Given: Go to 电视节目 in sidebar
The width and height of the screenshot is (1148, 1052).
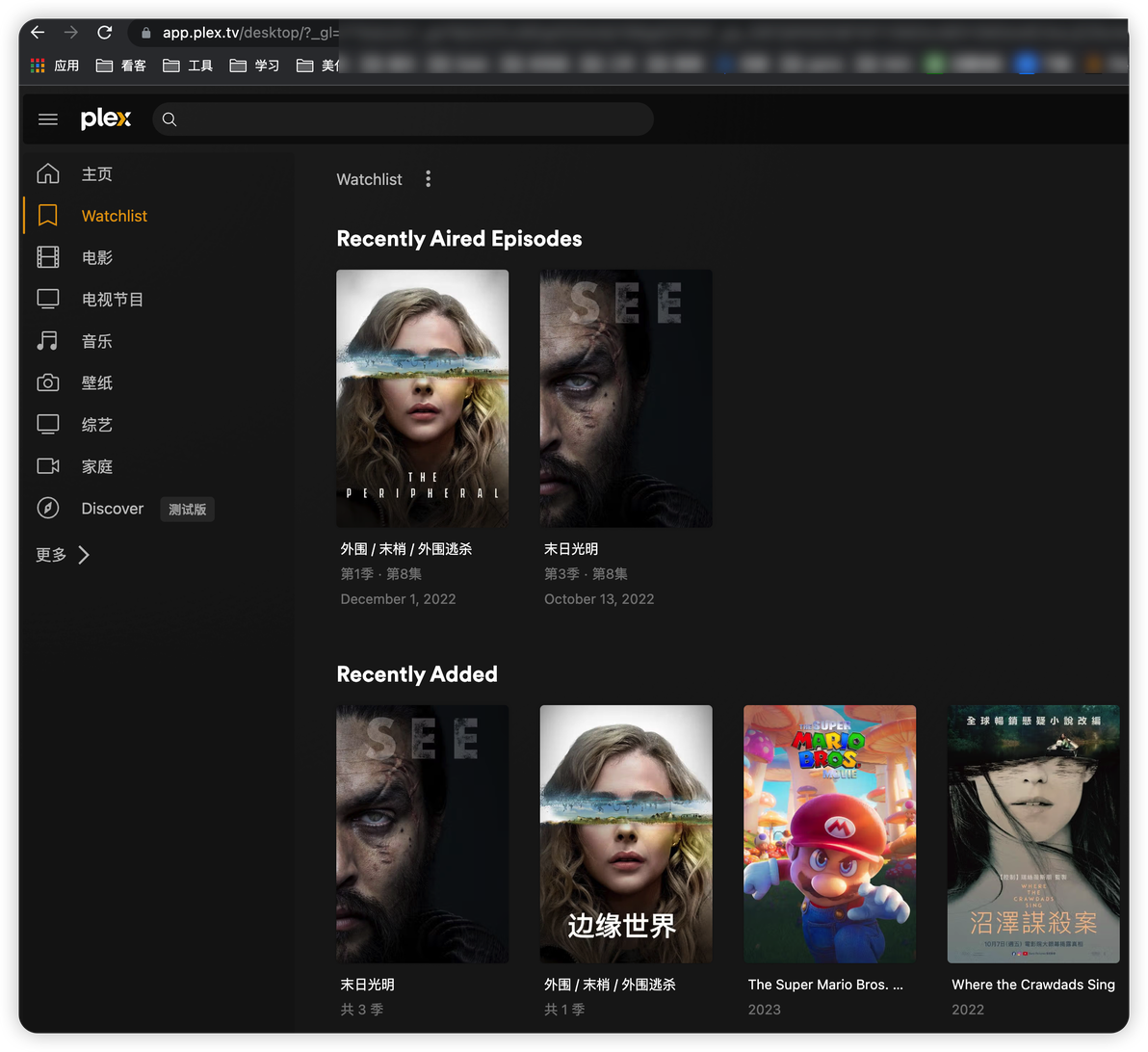Looking at the screenshot, I should pyautogui.click(x=112, y=300).
